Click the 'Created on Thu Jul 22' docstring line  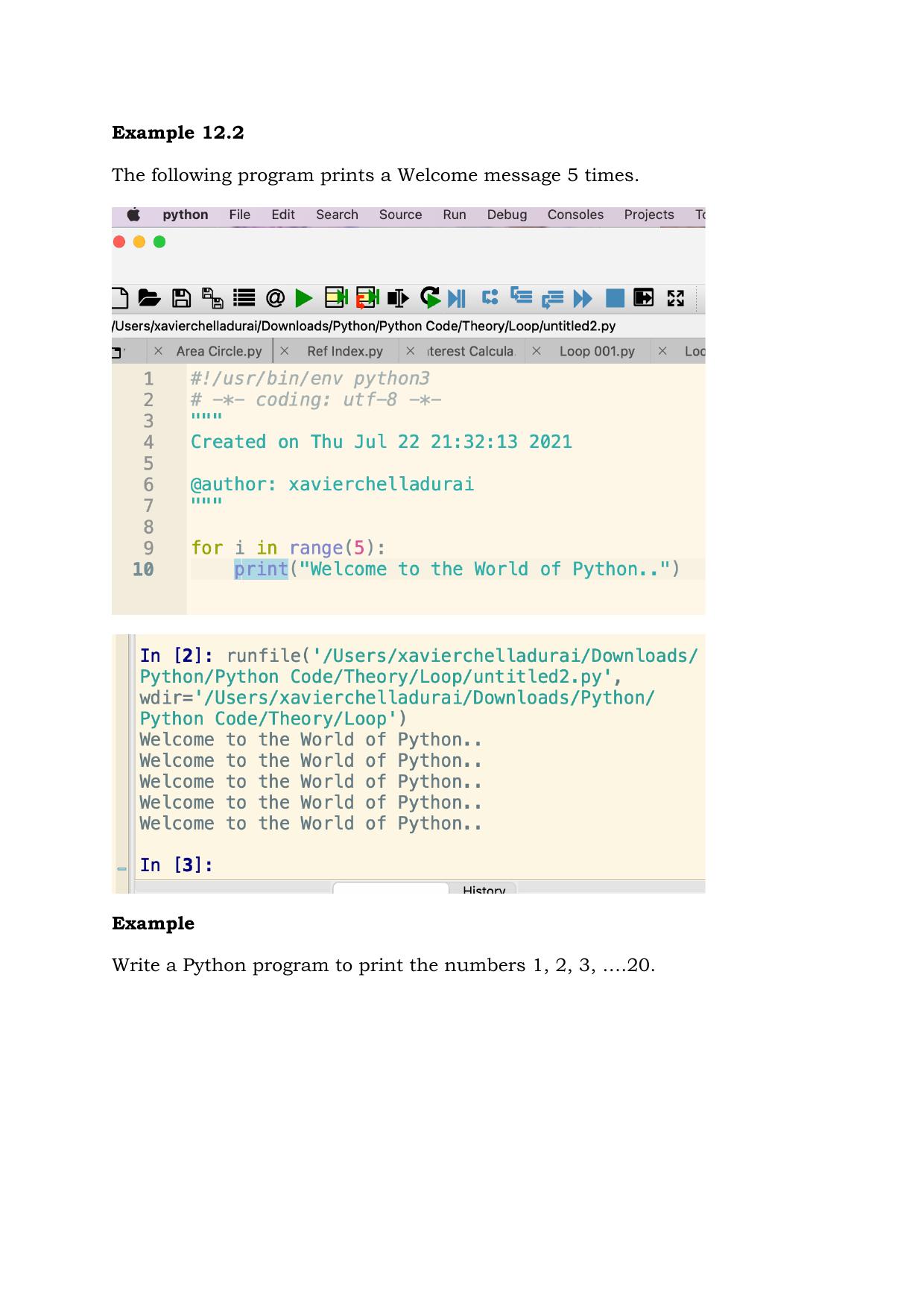tap(382, 442)
